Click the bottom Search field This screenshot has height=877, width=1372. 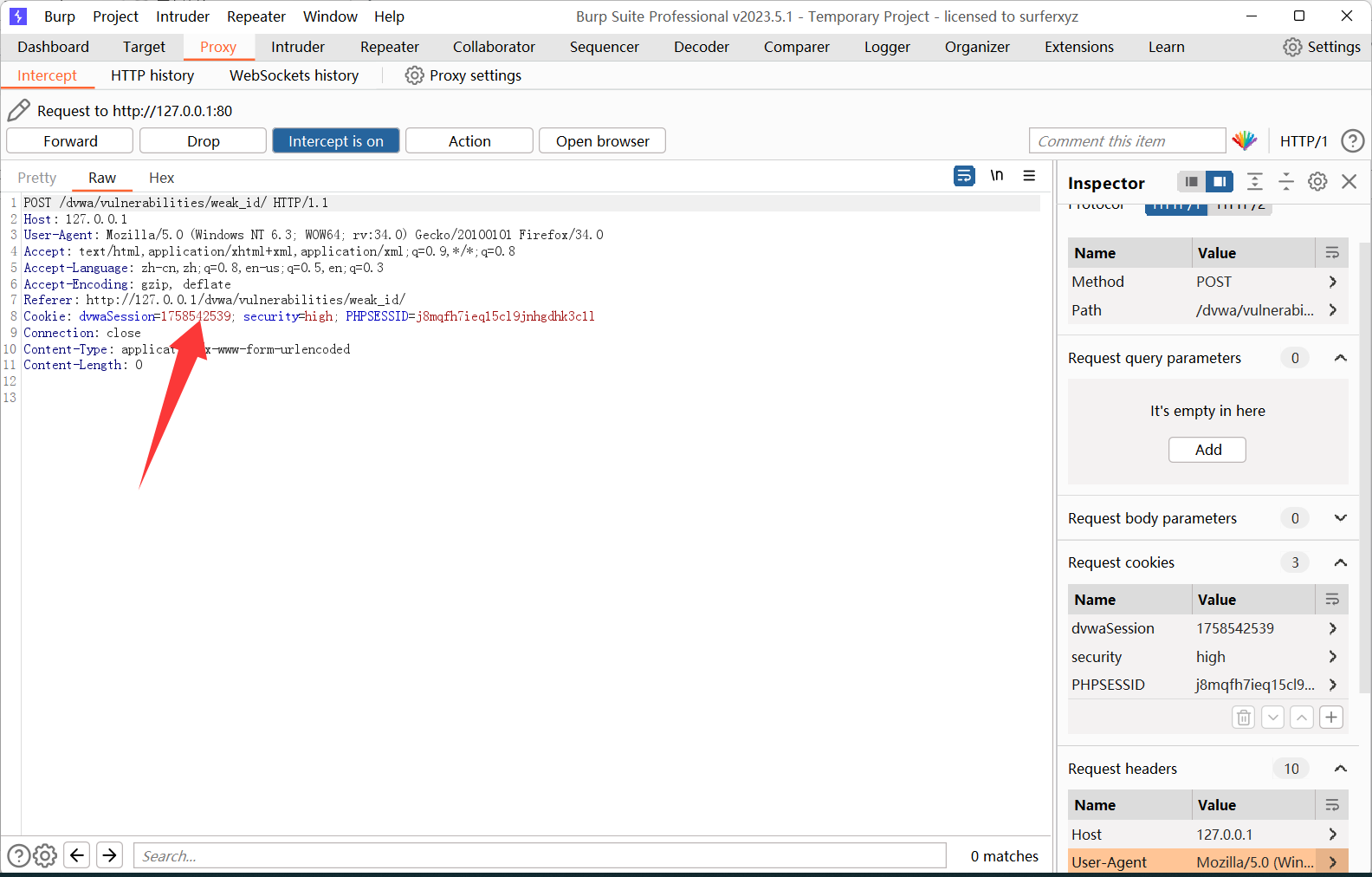pyautogui.click(x=540, y=856)
